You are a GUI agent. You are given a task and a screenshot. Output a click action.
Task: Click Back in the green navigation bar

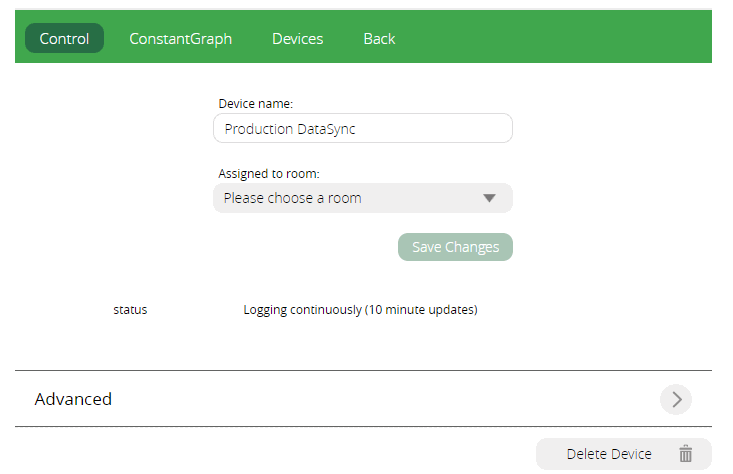pos(379,39)
